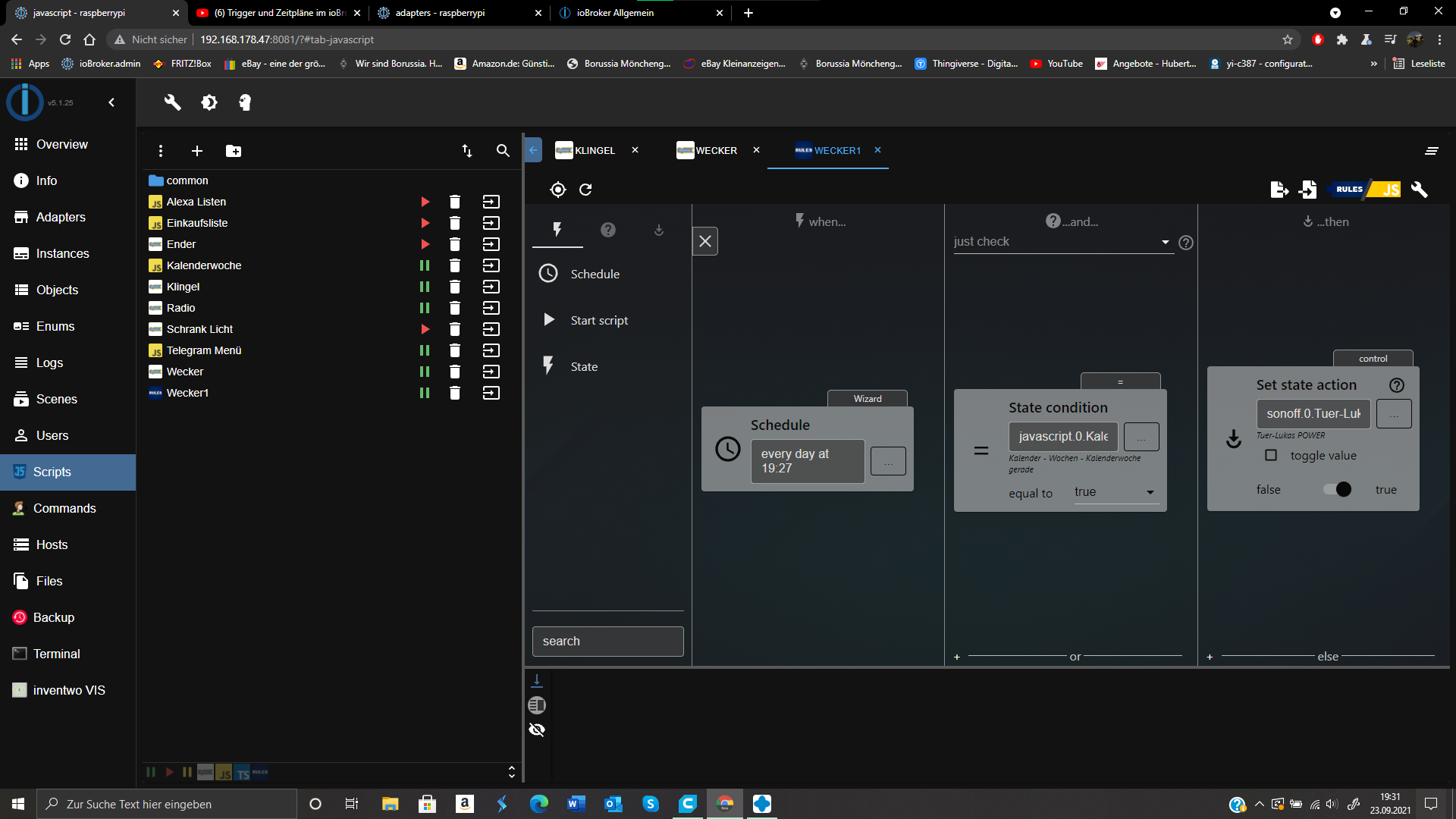Click the State trigger icon

(547, 366)
